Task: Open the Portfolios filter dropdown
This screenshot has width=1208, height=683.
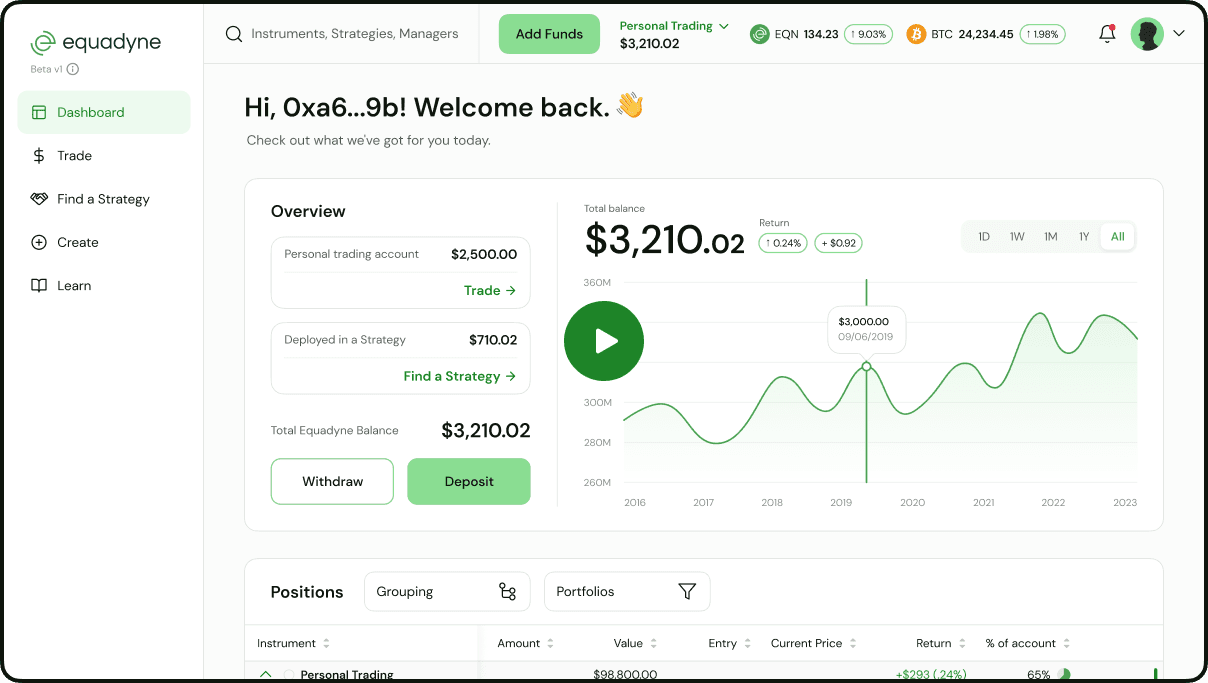Action: pos(627,592)
